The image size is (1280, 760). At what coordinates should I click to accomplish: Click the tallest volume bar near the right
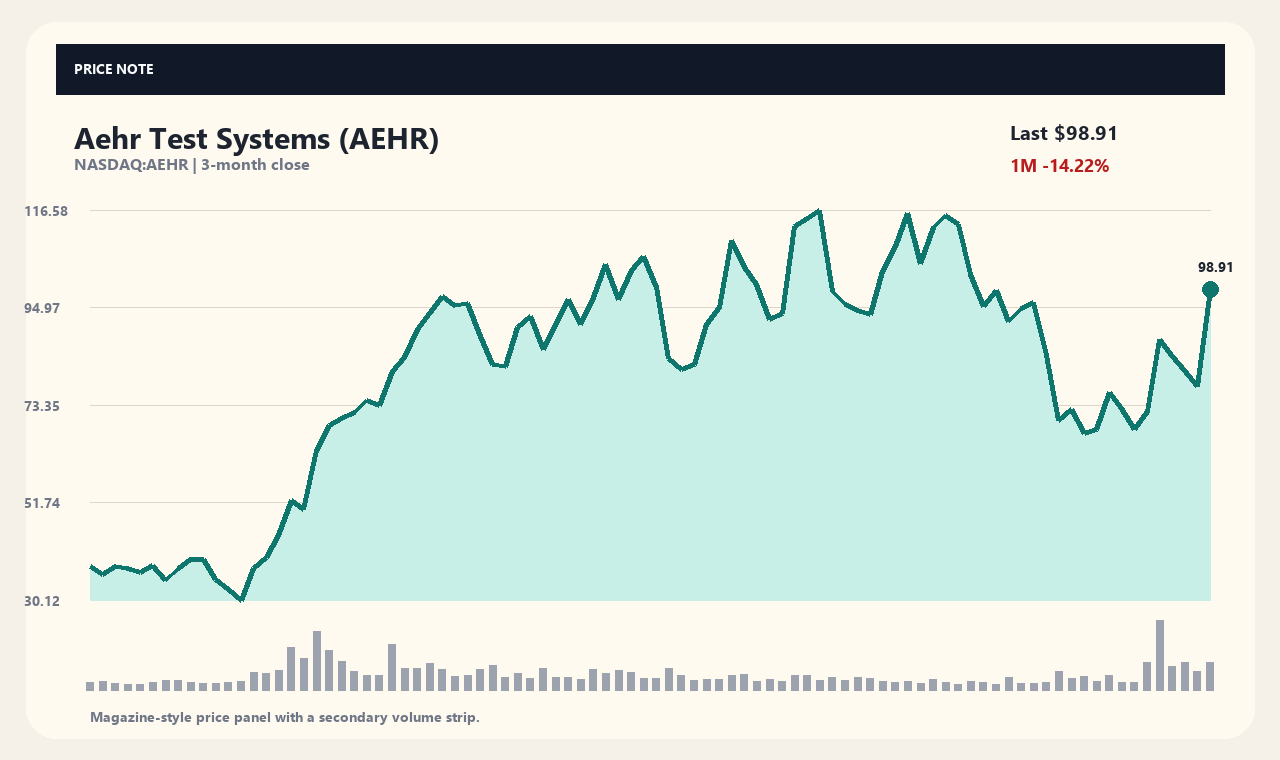tap(1160, 655)
